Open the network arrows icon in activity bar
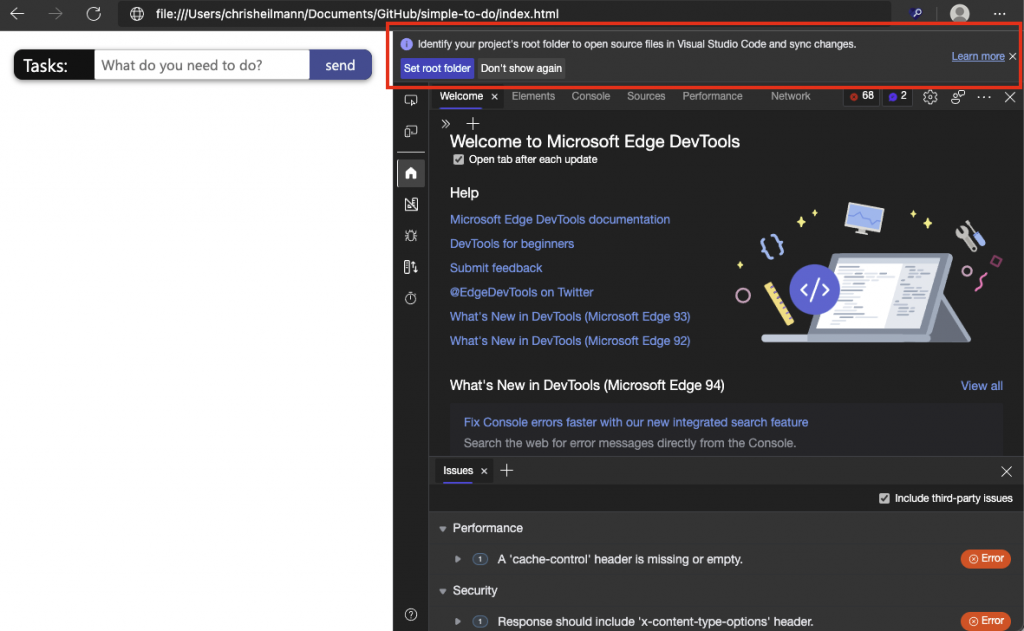This screenshot has width=1024, height=631. click(411, 267)
